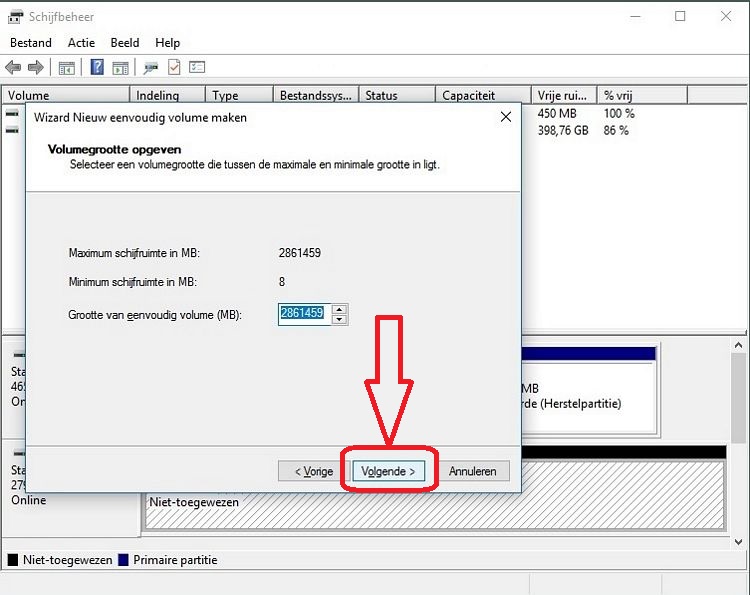Sort by Bestandssys... column header
The height and width of the screenshot is (595, 750).
click(316, 95)
